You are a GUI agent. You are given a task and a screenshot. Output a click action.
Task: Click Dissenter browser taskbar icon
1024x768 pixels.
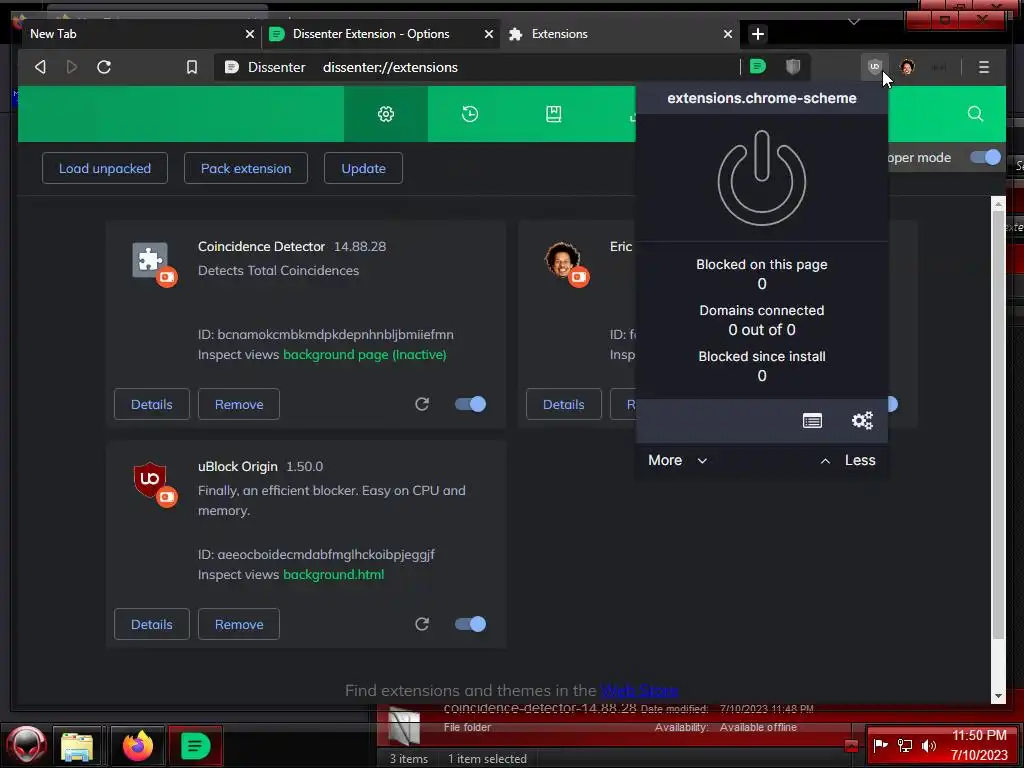click(195, 746)
